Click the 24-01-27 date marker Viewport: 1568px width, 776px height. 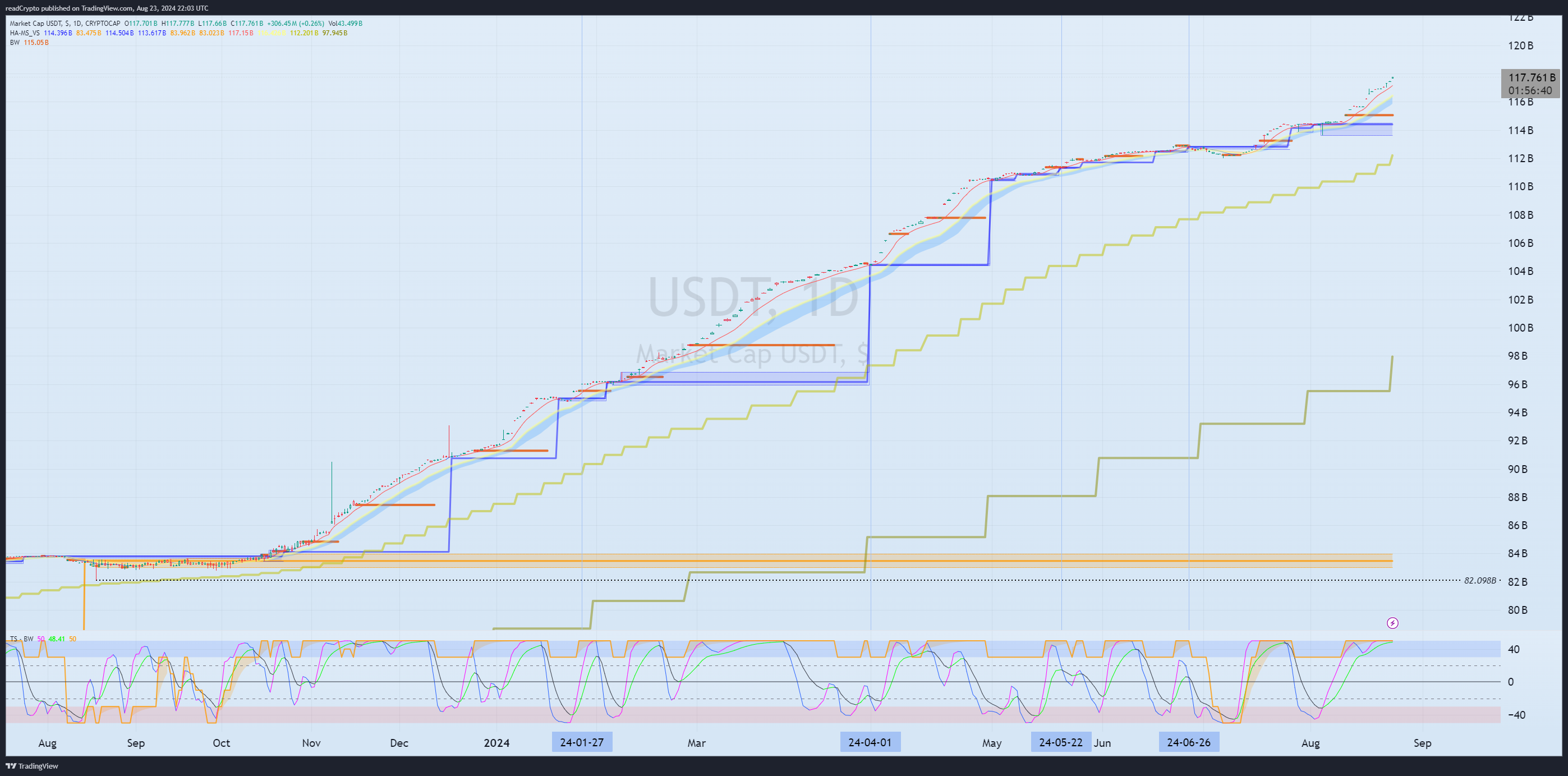582,742
